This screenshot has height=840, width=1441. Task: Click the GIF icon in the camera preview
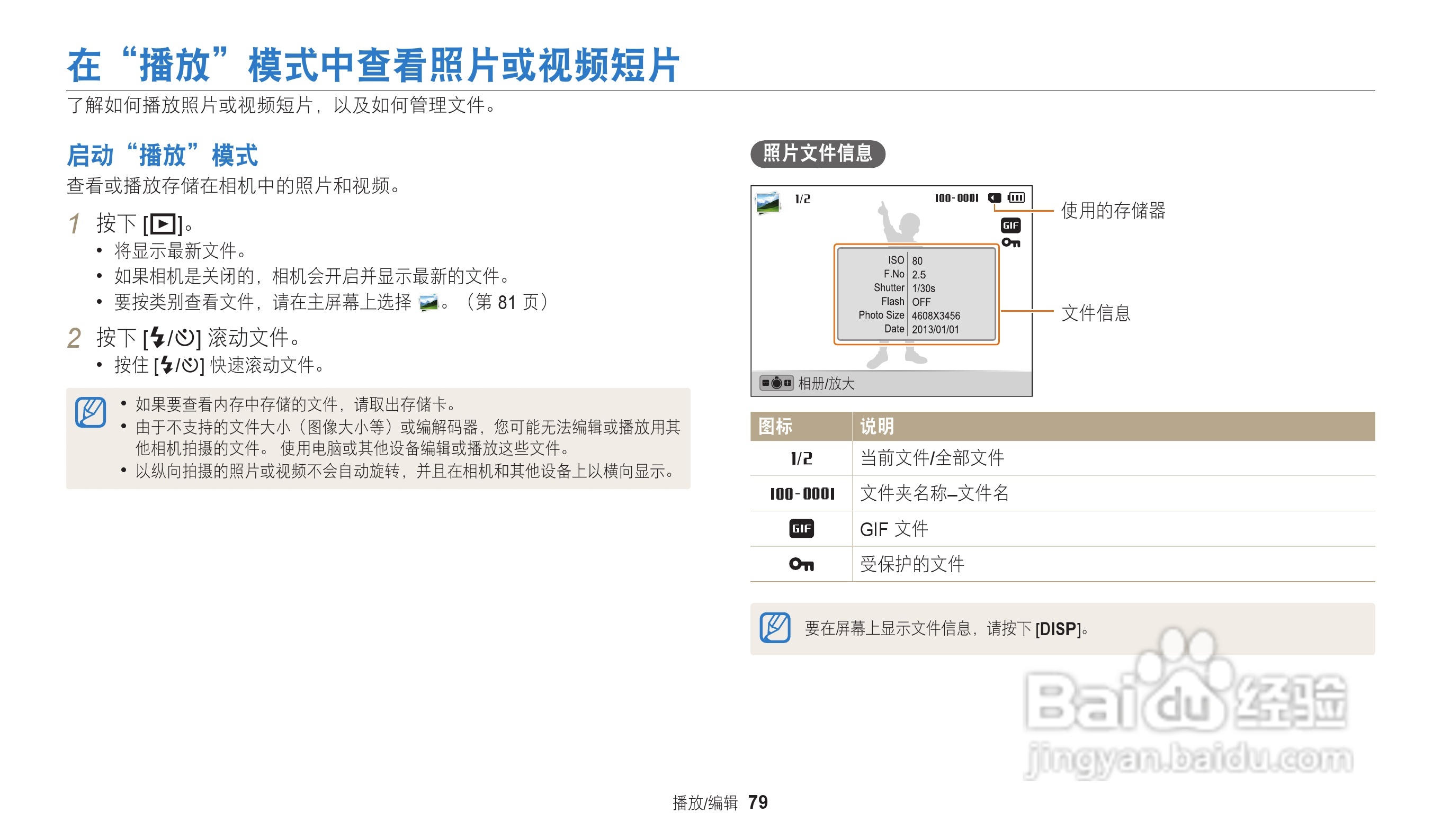point(1010,225)
